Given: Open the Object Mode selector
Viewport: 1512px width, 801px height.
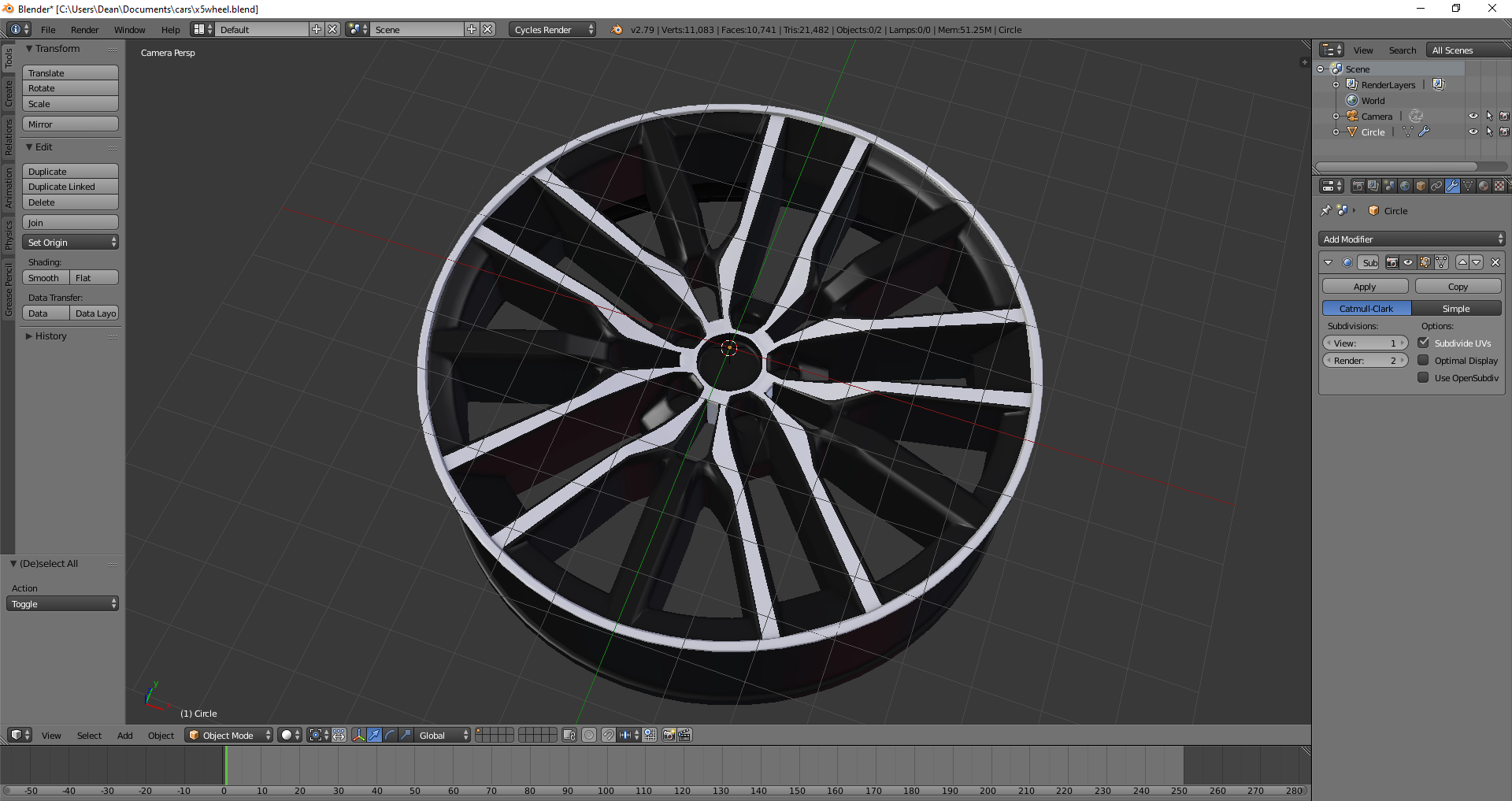Looking at the screenshot, I should tap(229, 735).
